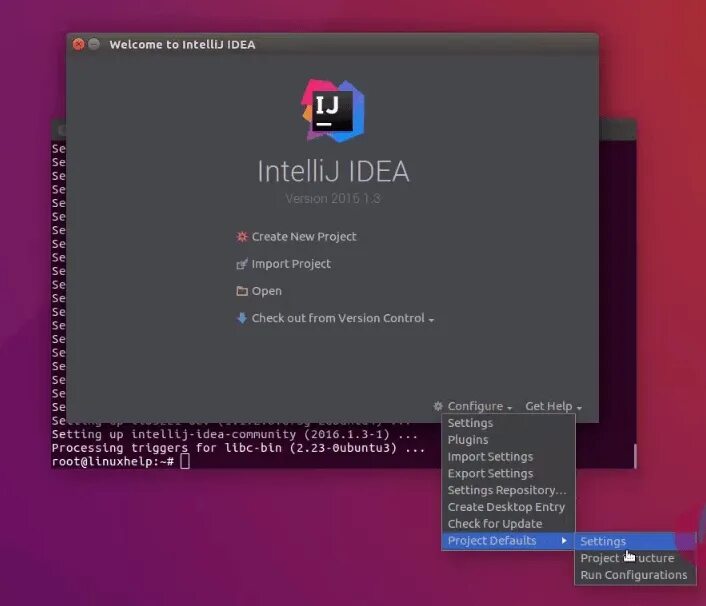Close the Welcome to IntelliJ IDEA window
Screen dimensions: 706x606
(x=78, y=44)
